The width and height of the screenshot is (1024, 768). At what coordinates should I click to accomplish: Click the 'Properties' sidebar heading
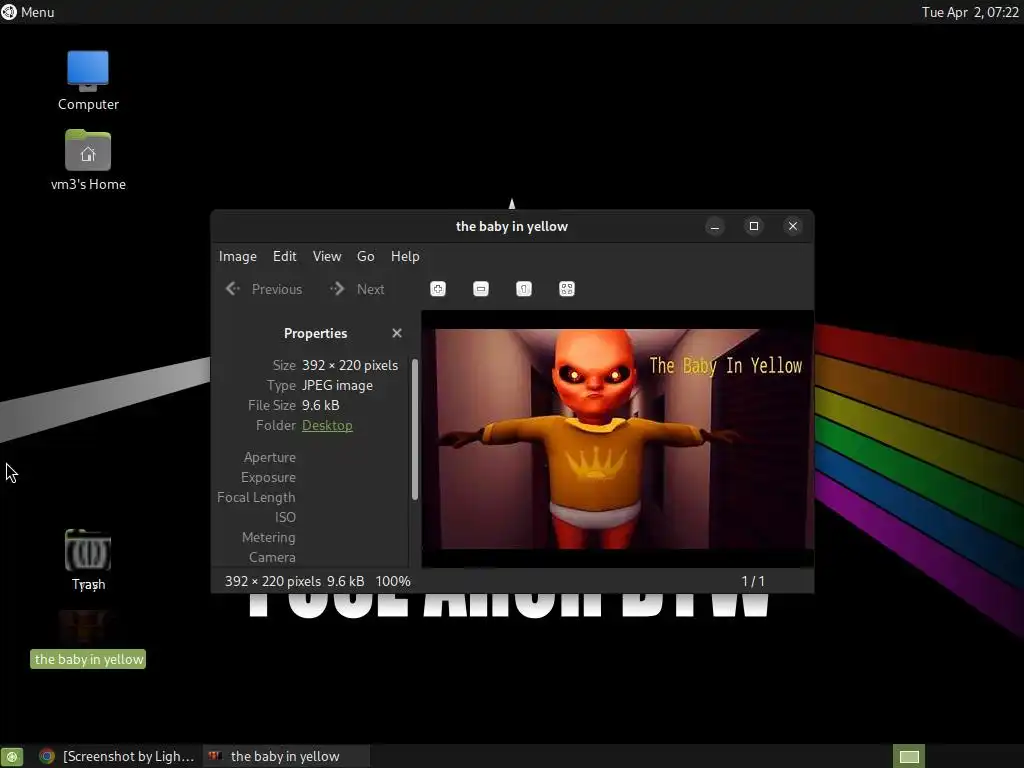[315, 333]
